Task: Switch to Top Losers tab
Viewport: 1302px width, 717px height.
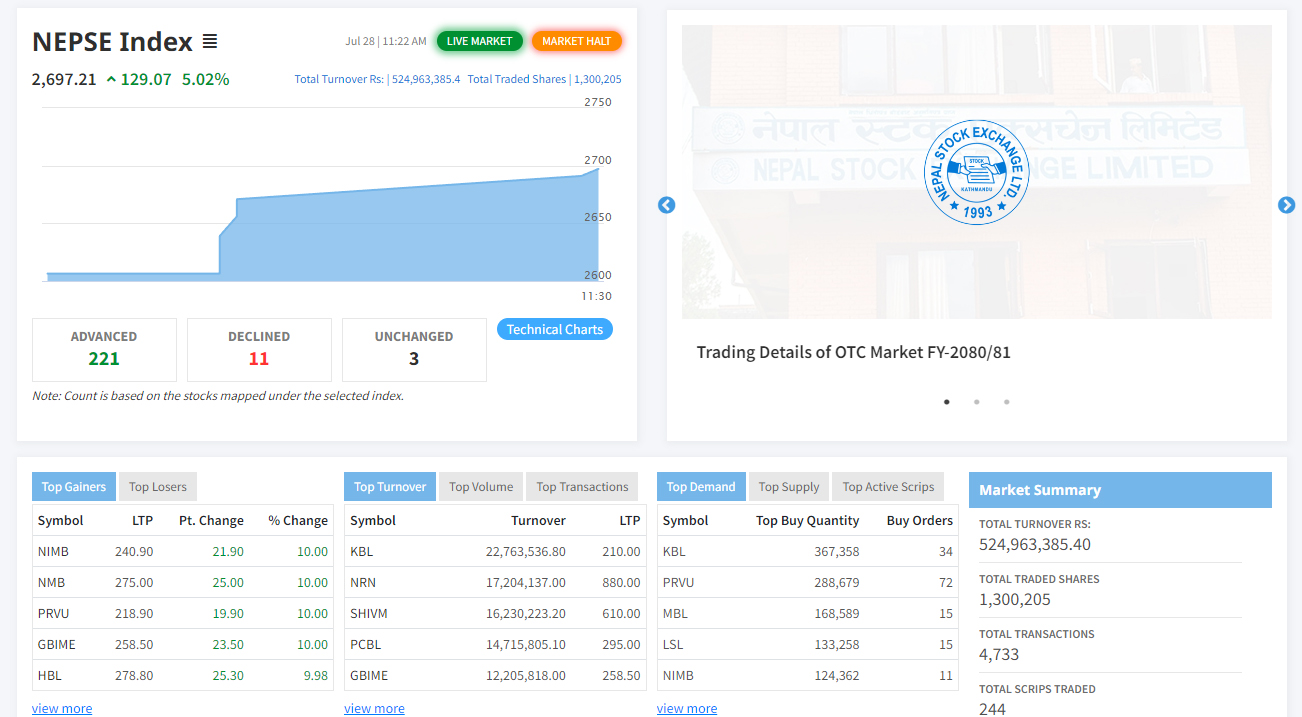Action: [158, 487]
